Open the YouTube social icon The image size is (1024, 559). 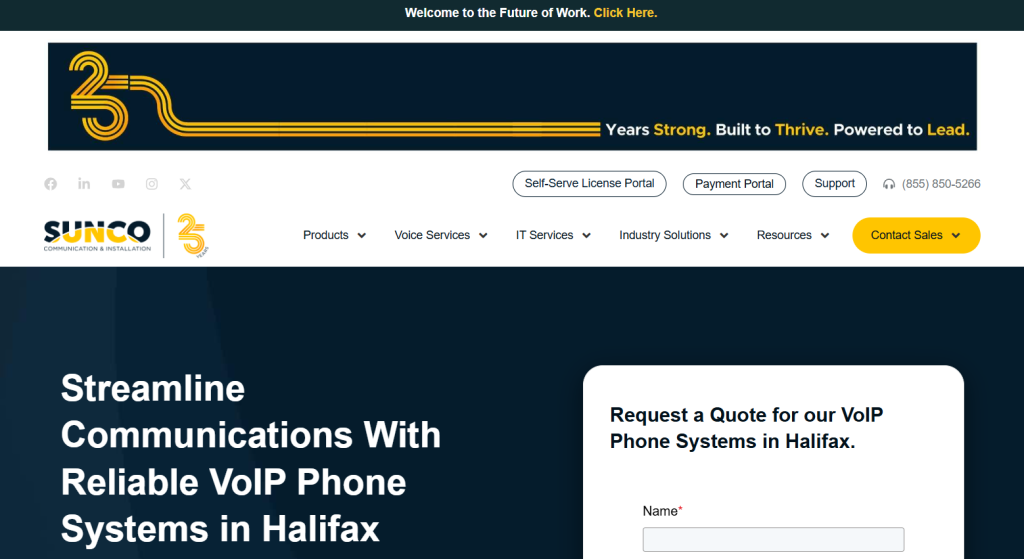tap(118, 184)
